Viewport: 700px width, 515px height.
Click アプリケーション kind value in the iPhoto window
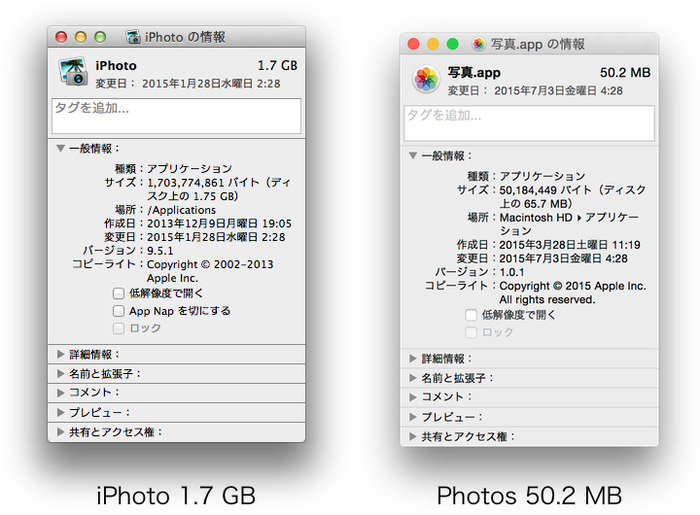pyautogui.click(x=190, y=169)
